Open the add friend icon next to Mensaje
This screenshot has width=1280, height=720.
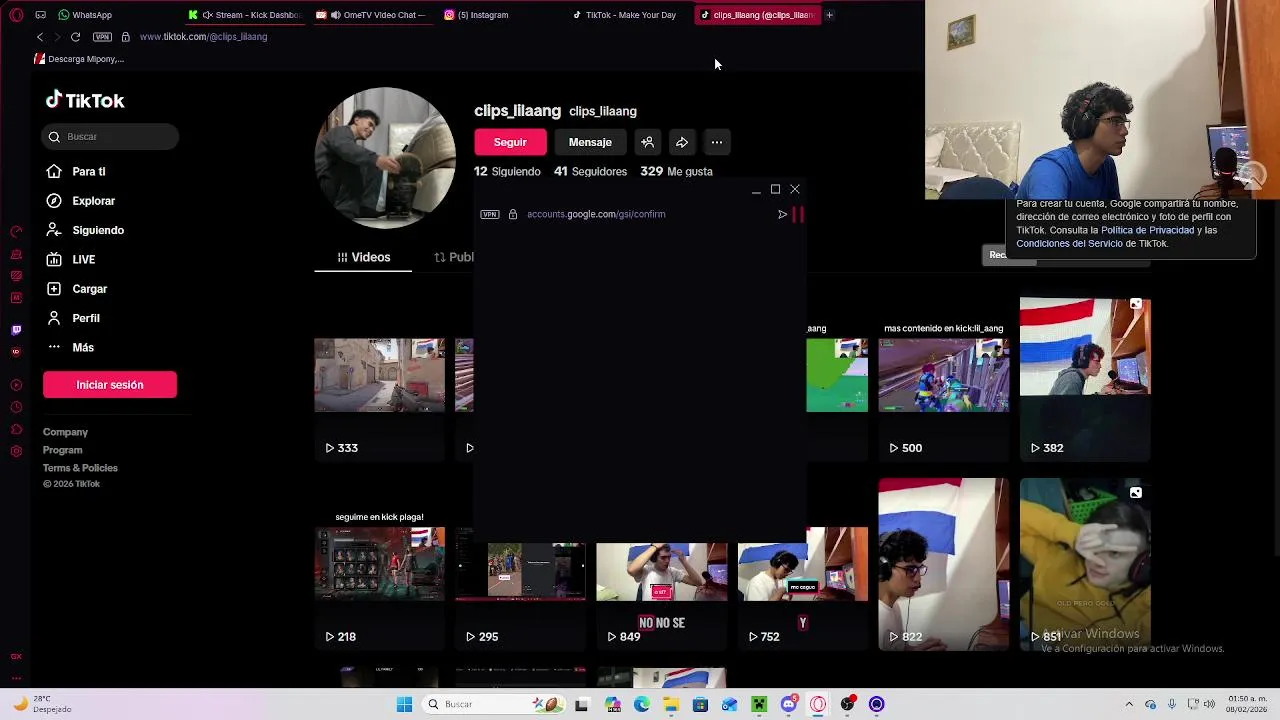tap(647, 142)
